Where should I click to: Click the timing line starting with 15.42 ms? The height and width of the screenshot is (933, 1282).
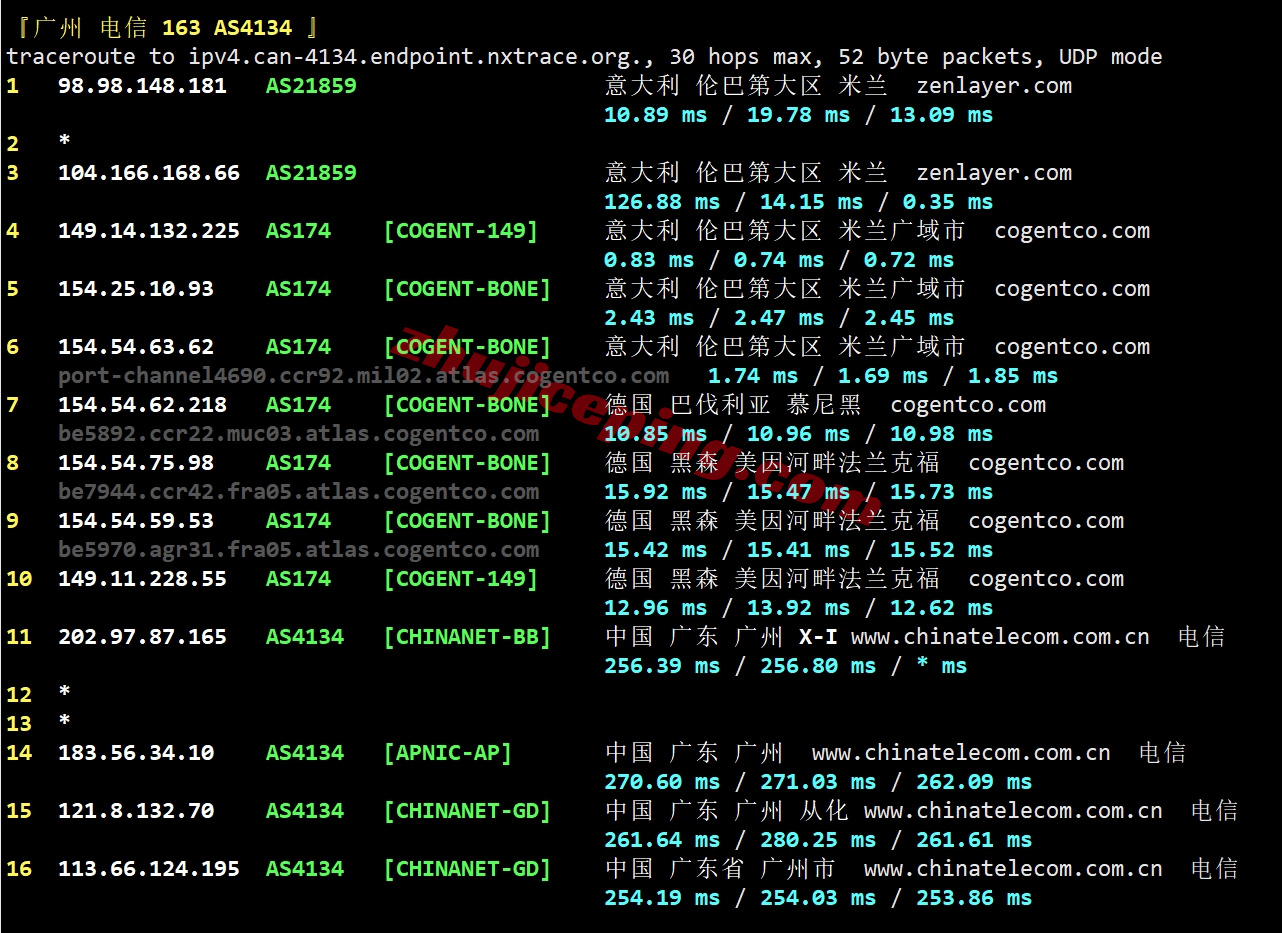[798, 550]
